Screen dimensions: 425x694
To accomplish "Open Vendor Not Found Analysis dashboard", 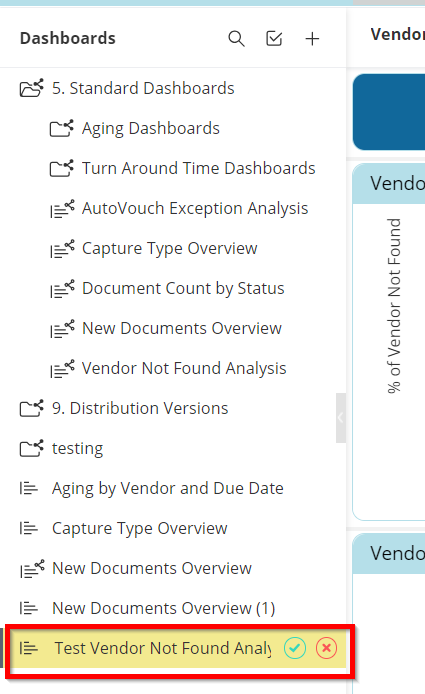I will (x=184, y=368).
